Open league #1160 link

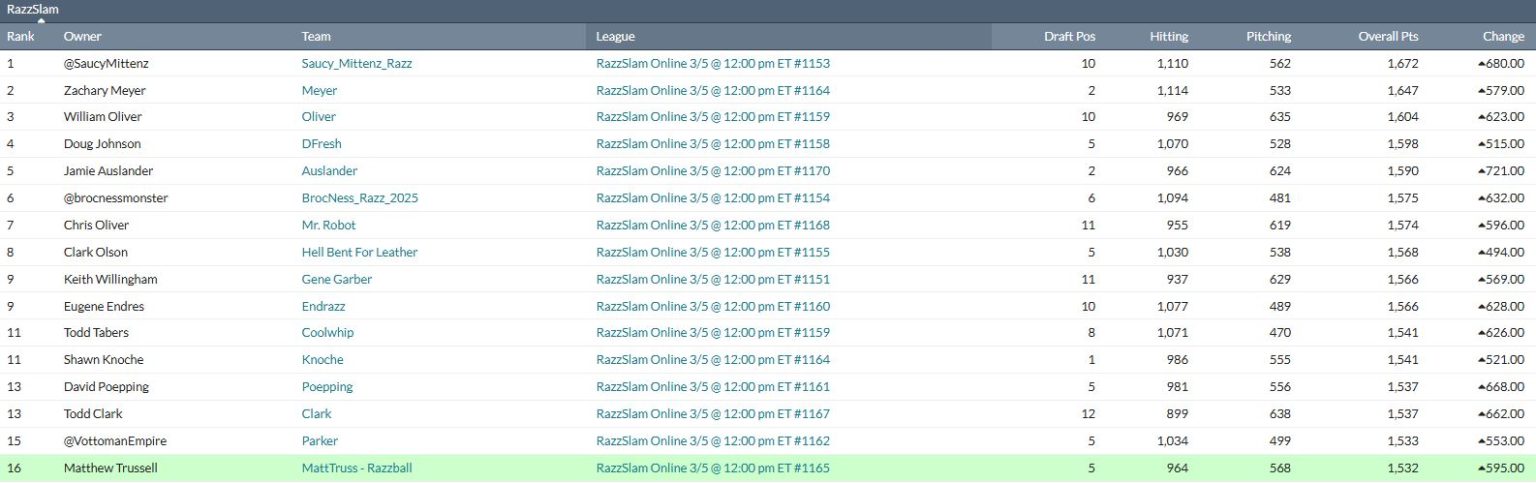(713, 306)
